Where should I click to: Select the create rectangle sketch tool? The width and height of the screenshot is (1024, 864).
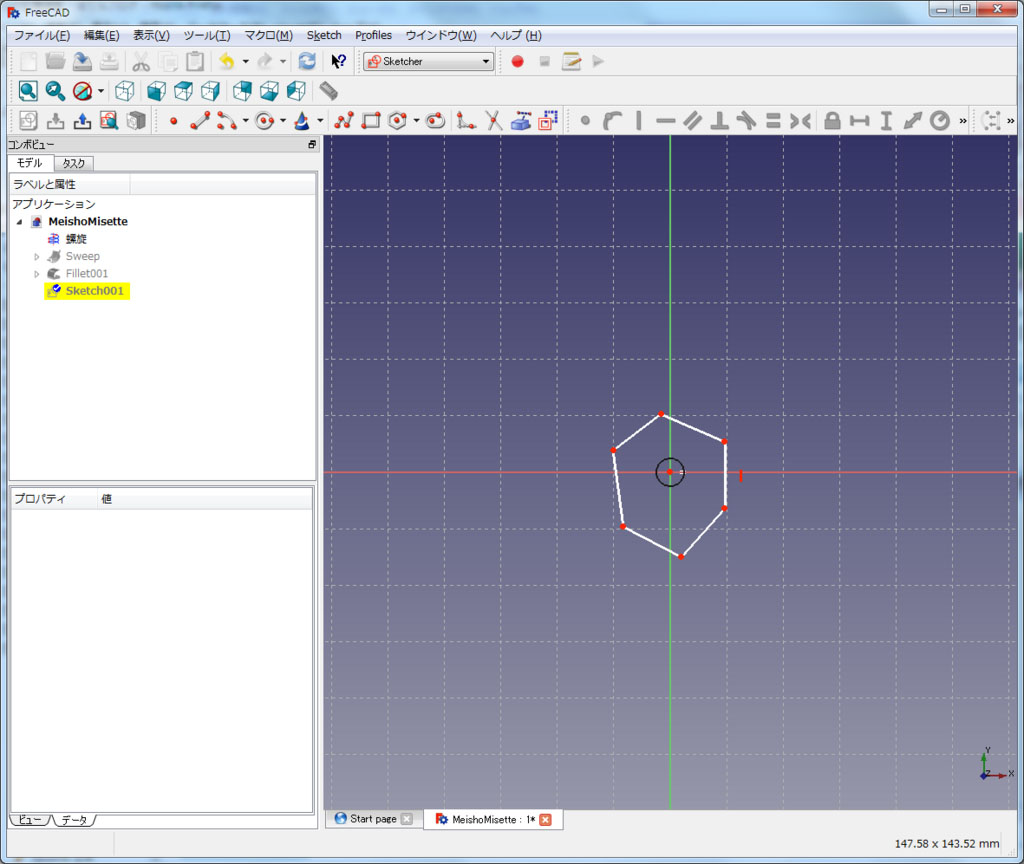coord(371,121)
